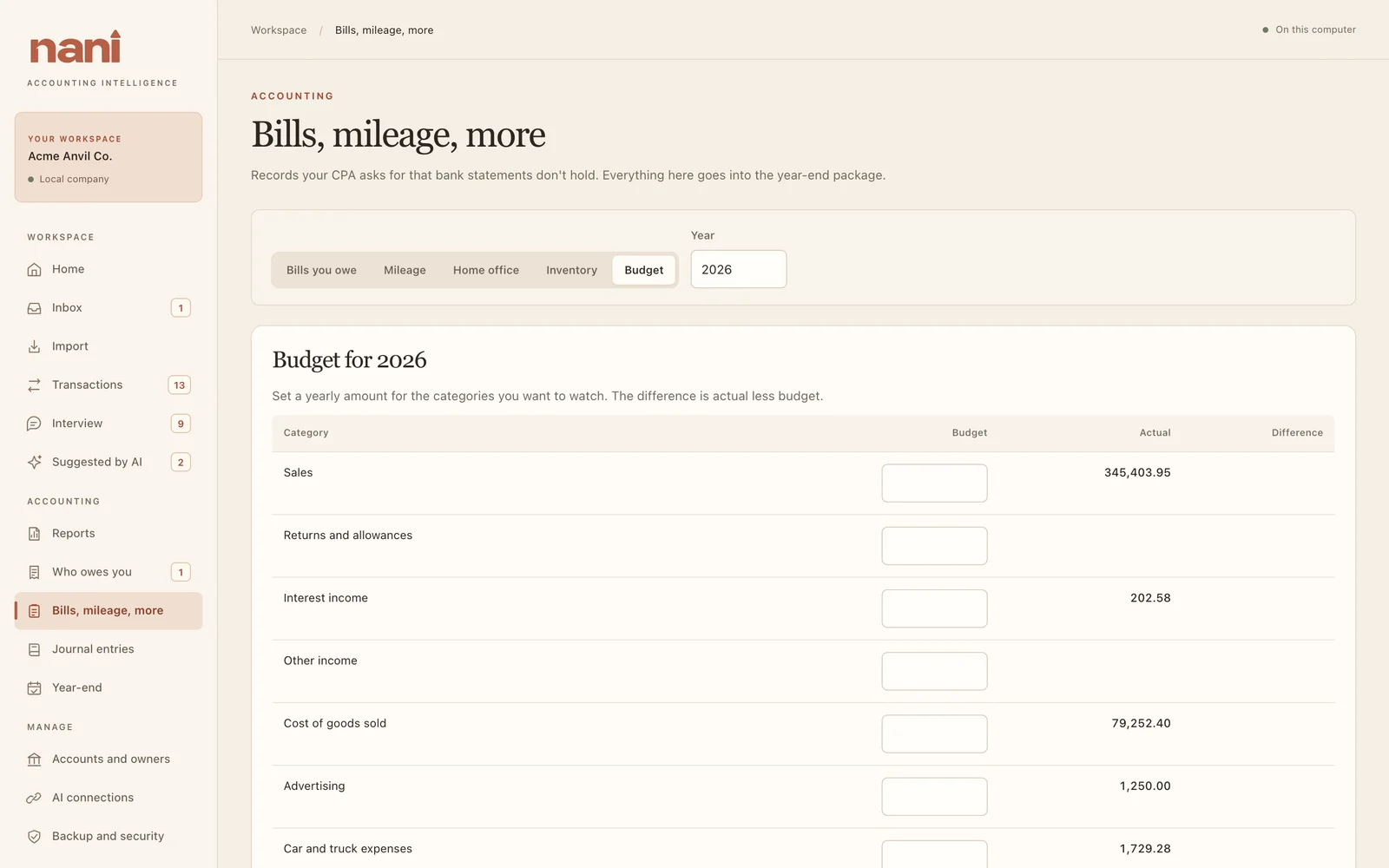The image size is (1389, 868).
Task: Open the AI connections link icon
Action: [x=34, y=798]
